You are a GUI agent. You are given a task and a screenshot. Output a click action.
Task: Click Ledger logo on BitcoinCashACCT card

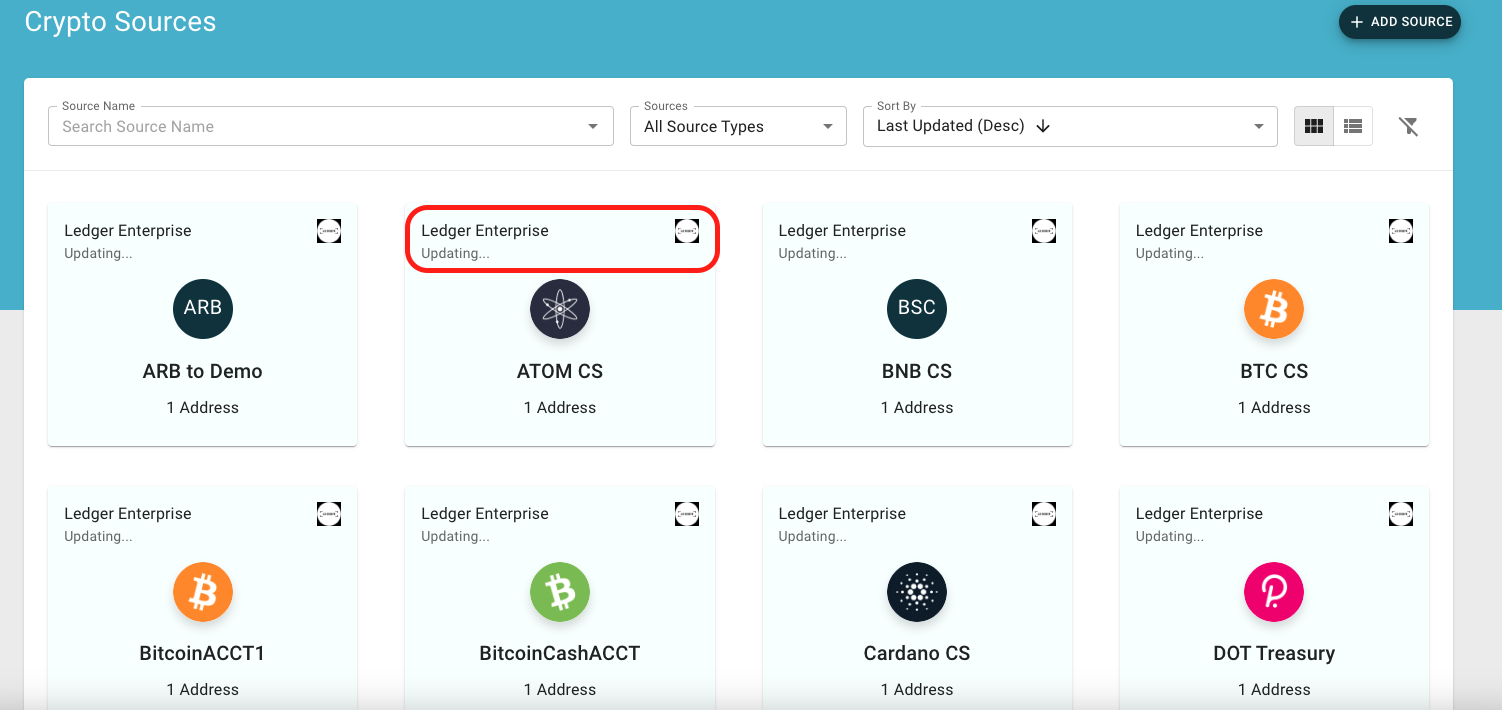(687, 514)
